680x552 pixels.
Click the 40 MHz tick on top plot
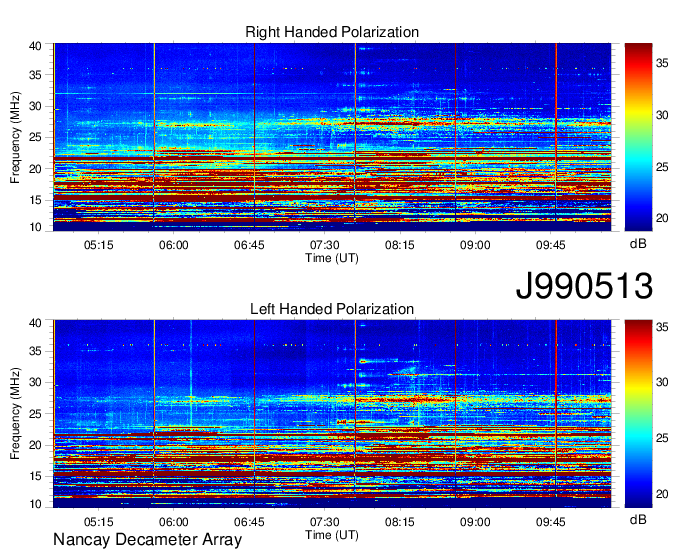pyautogui.click(x=36, y=46)
